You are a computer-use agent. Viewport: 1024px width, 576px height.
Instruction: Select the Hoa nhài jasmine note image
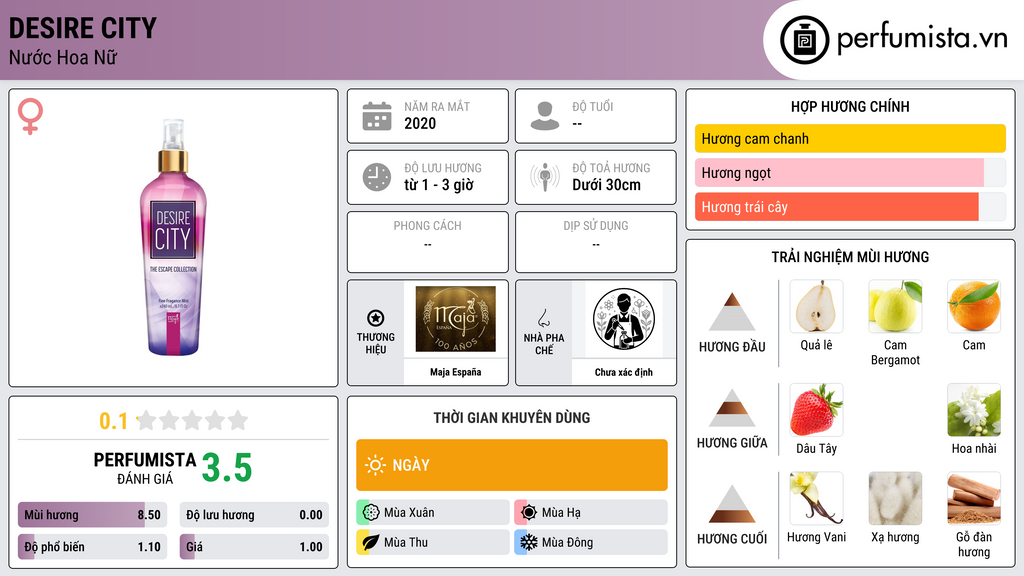(974, 409)
